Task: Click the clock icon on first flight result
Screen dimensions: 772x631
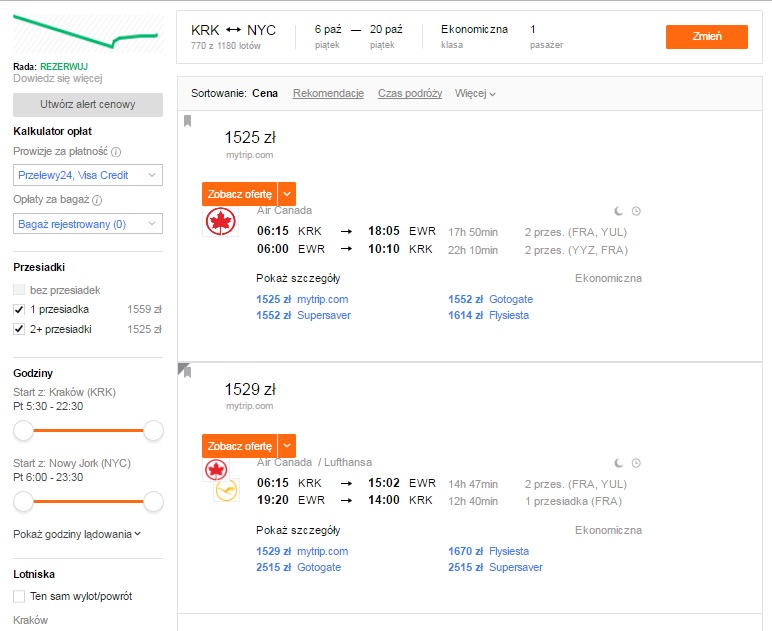Action: (x=636, y=211)
